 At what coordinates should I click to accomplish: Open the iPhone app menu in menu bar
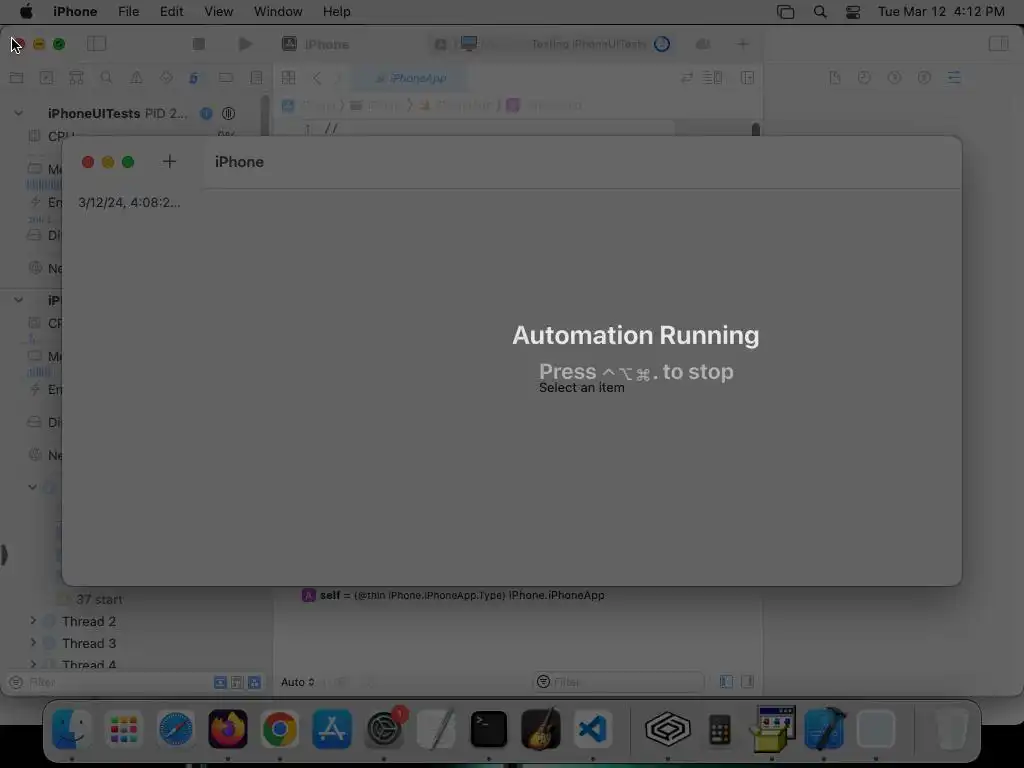74,12
